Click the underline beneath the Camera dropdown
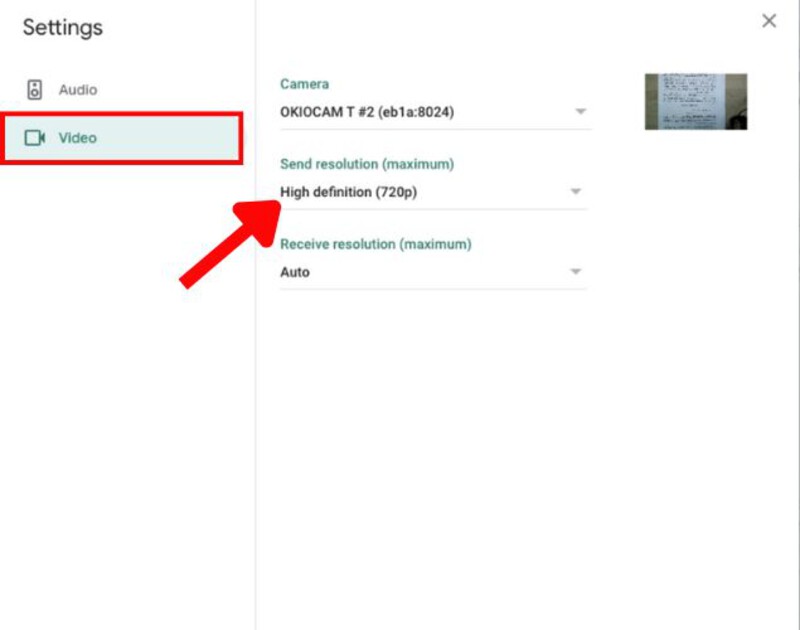The width and height of the screenshot is (800, 630). point(435,129)
